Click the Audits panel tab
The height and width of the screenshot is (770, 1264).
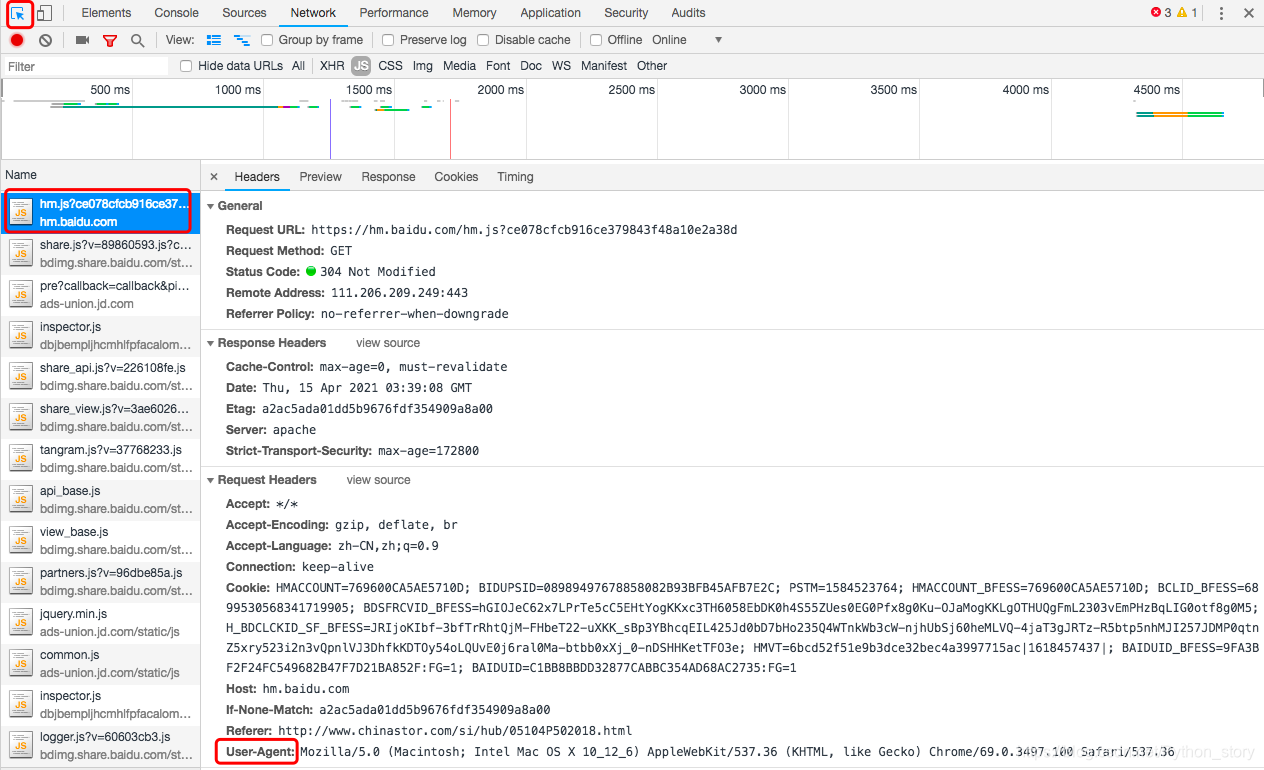(x=688, y=13)
